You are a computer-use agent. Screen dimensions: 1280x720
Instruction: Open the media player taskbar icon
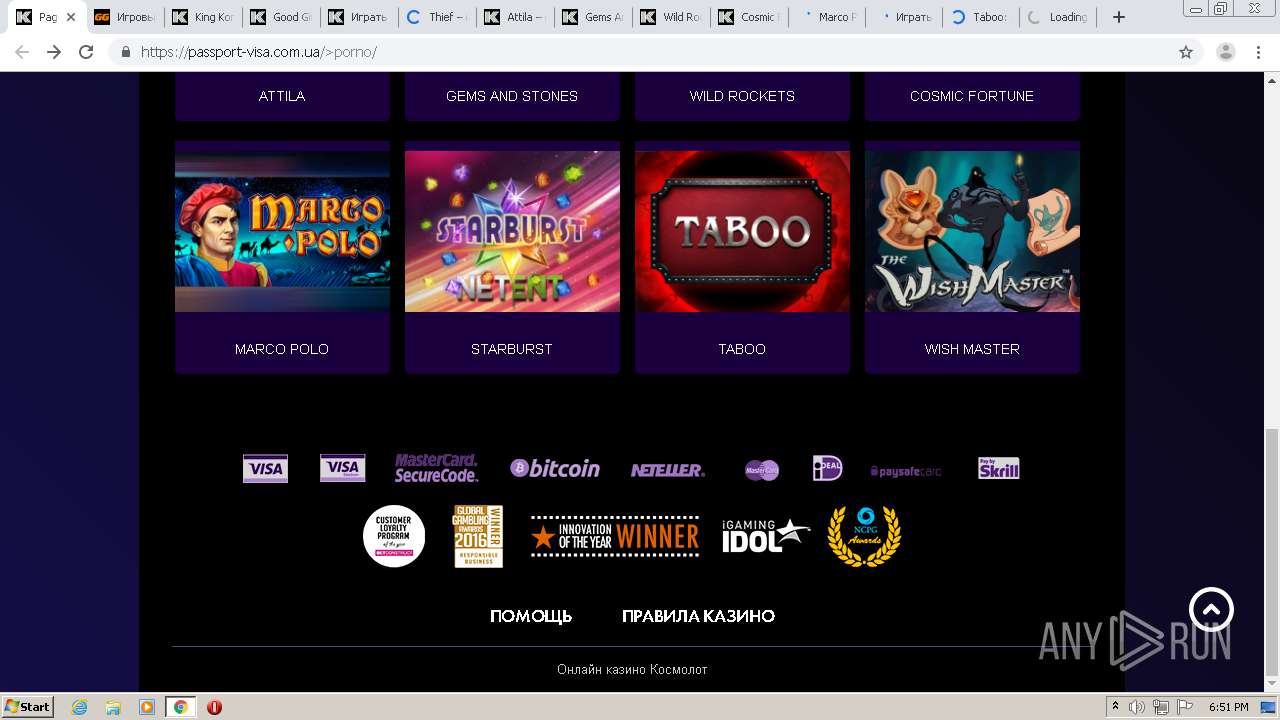(x=147, y=707)
